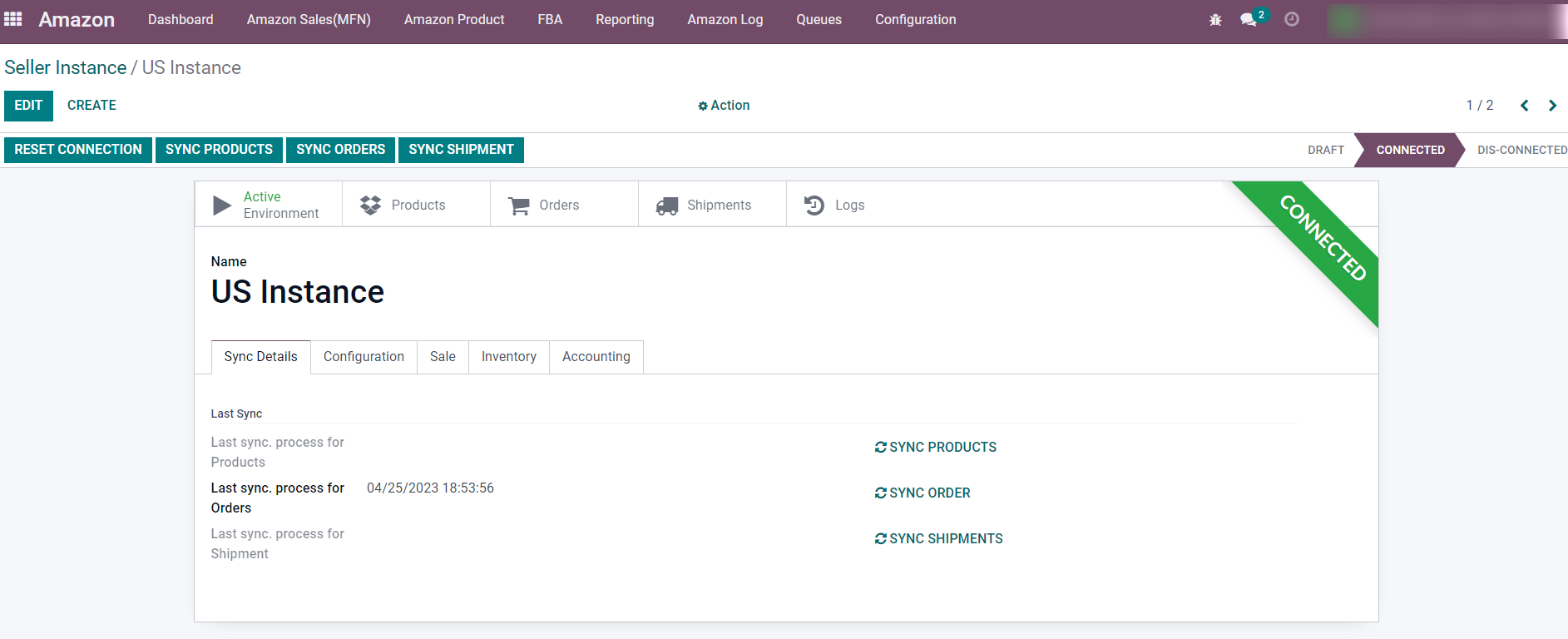Click the Seller Instance breadcrumb link
Image resolution: width=1568 pixels, height=639 pixels.
(66, 67)
